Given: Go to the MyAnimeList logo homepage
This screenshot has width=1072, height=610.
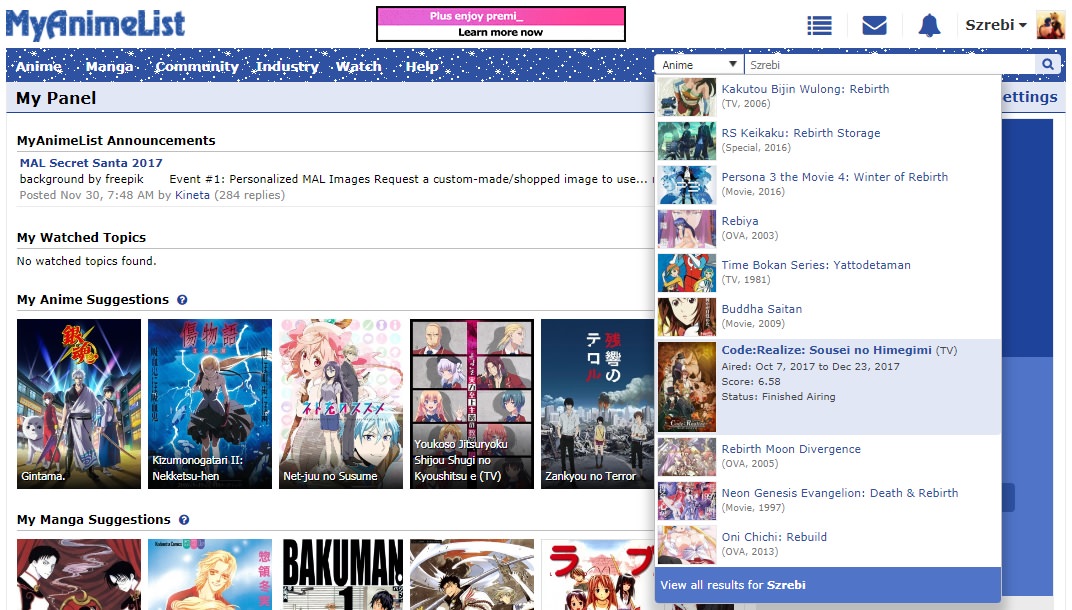Looking at the screenshot, I should tap(96, 25).
